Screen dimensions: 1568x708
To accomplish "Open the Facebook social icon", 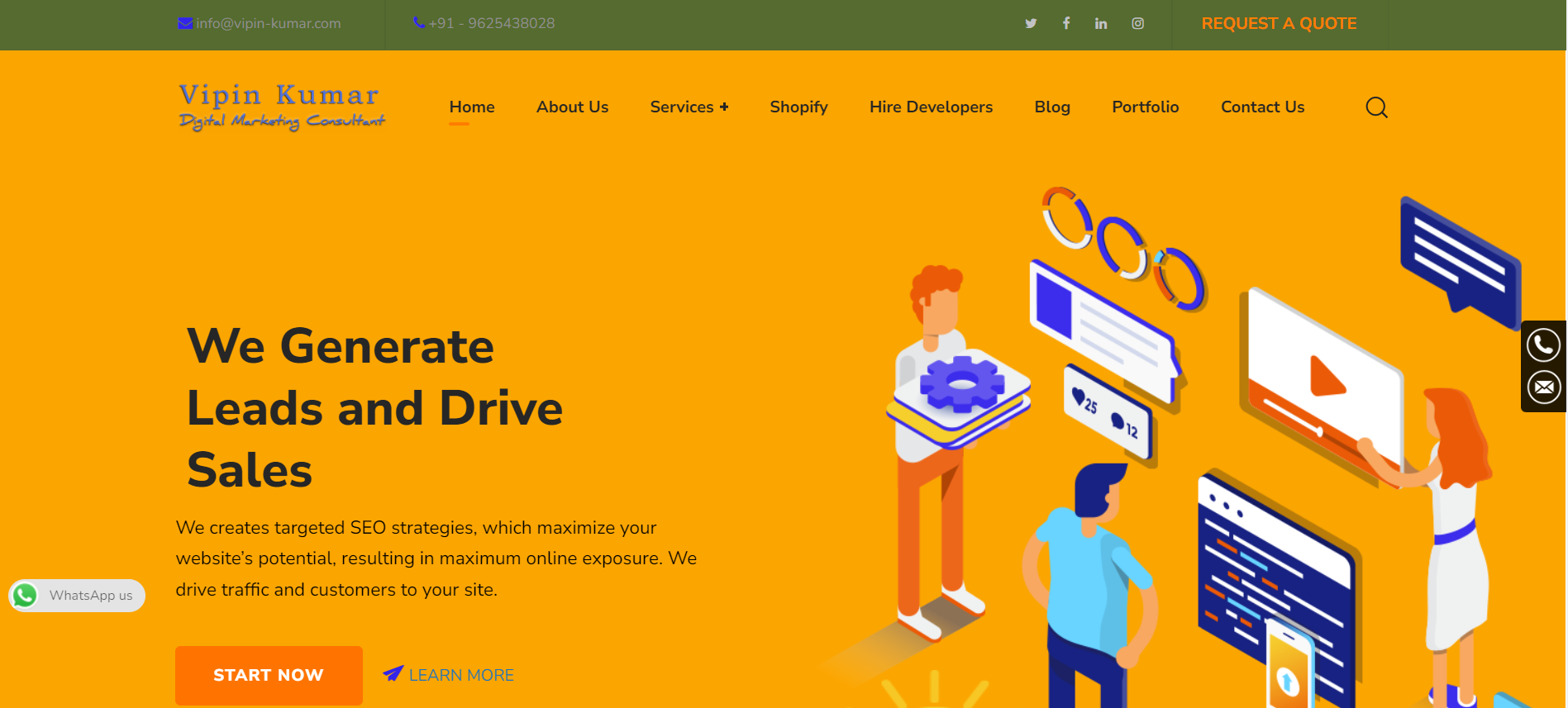I will [1066, 23].
